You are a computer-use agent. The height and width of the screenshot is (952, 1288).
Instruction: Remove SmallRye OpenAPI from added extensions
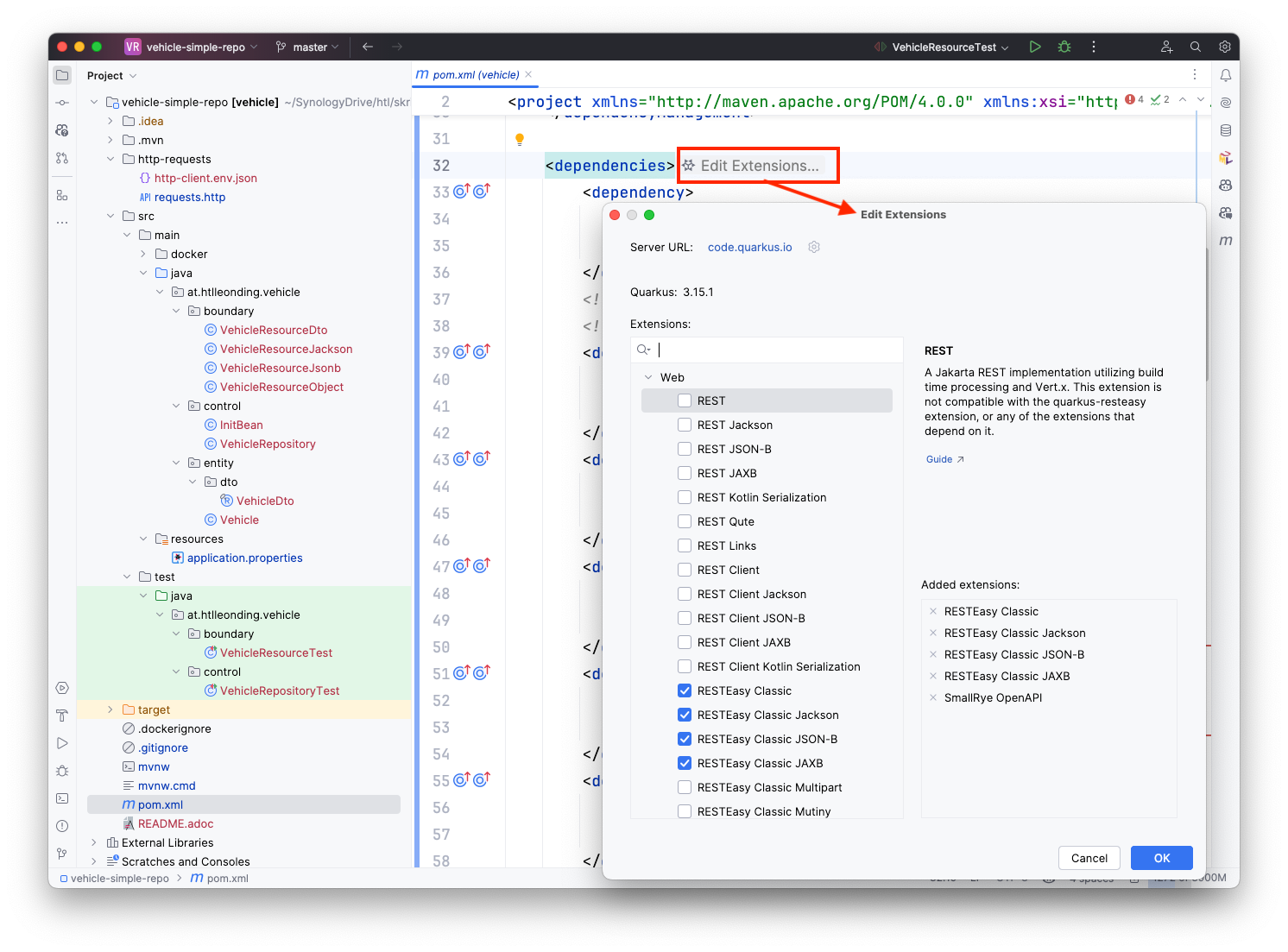[x=933, y=697]
